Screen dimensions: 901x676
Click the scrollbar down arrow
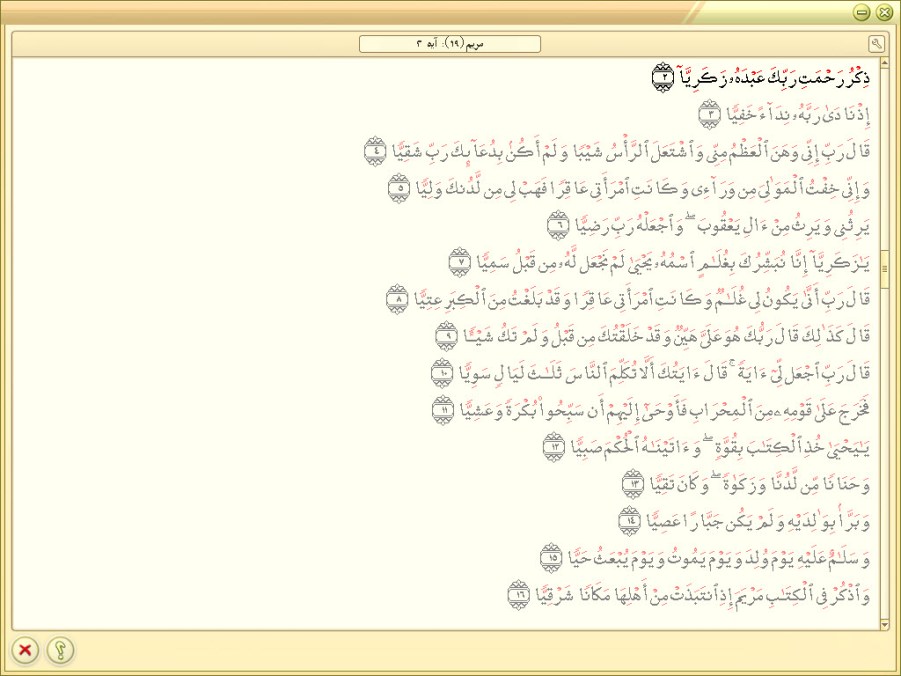885,624
